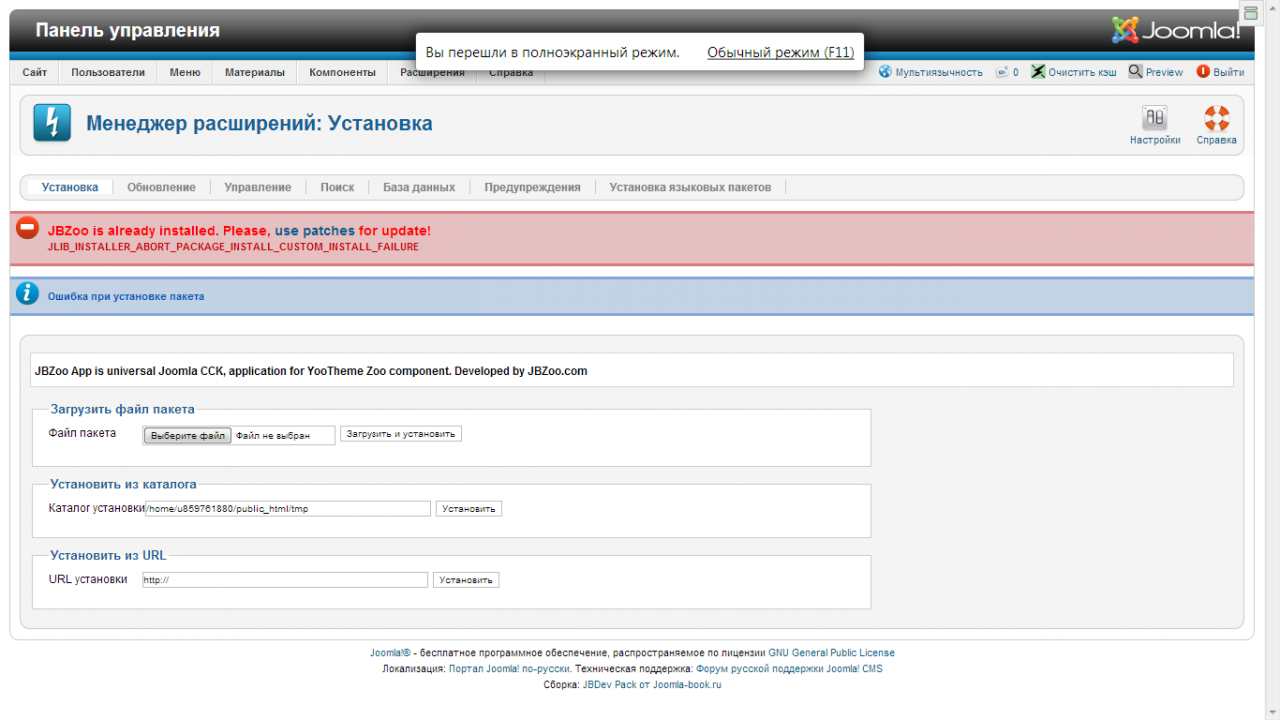Click the Ошибка при установке пакета message
The image size is (1280, 720).
(126, 297)
